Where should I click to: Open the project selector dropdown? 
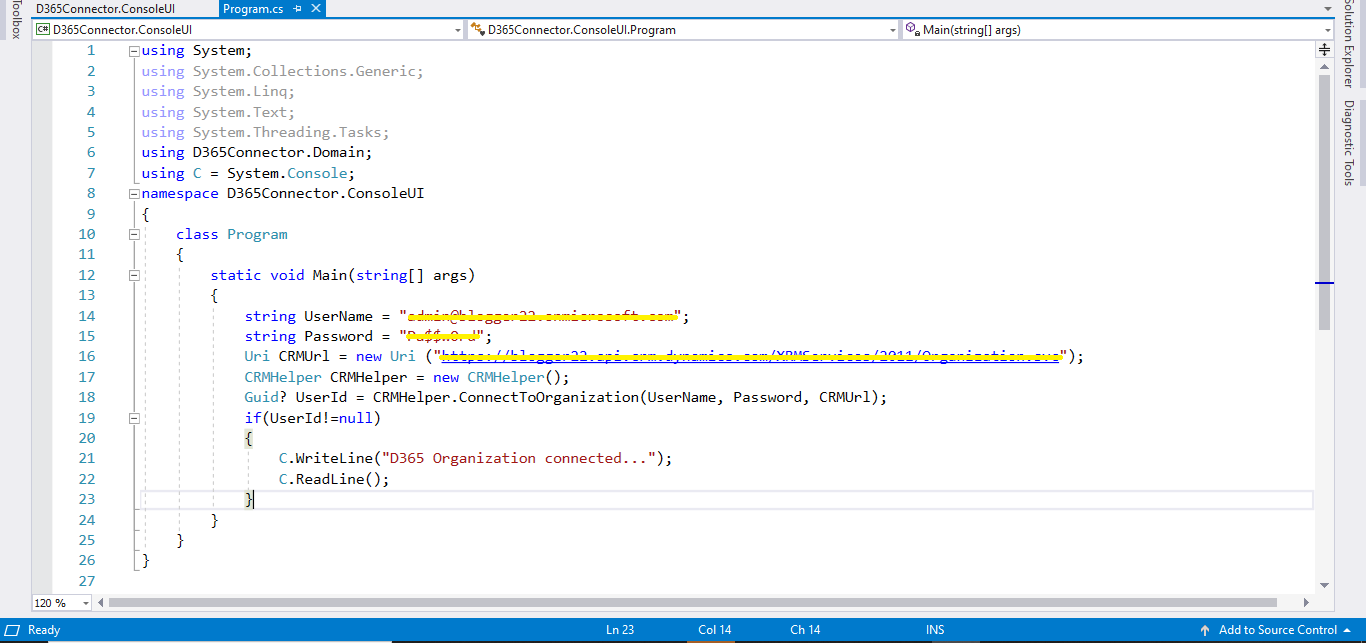click(x=458, y=29)
